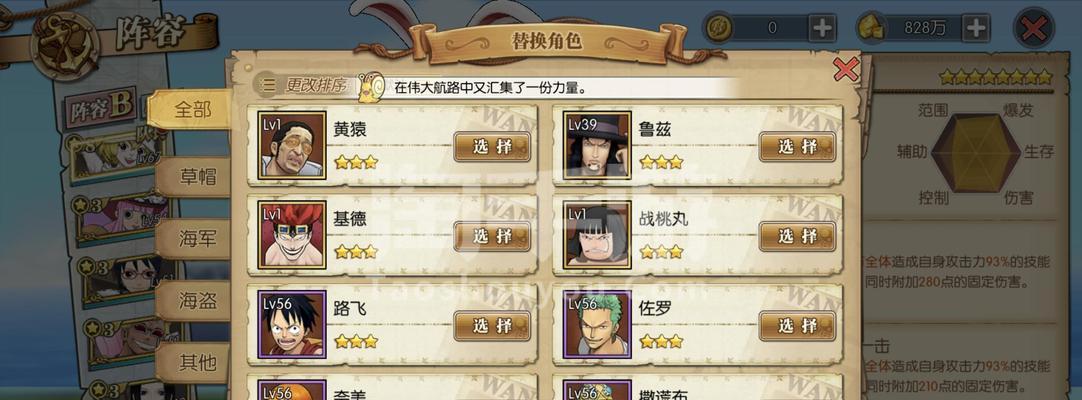Image resolution: width=1082 pixels, height=400 pixels.
Task: Close the 替换角色 dialog with red X
Action: (846, 69)
